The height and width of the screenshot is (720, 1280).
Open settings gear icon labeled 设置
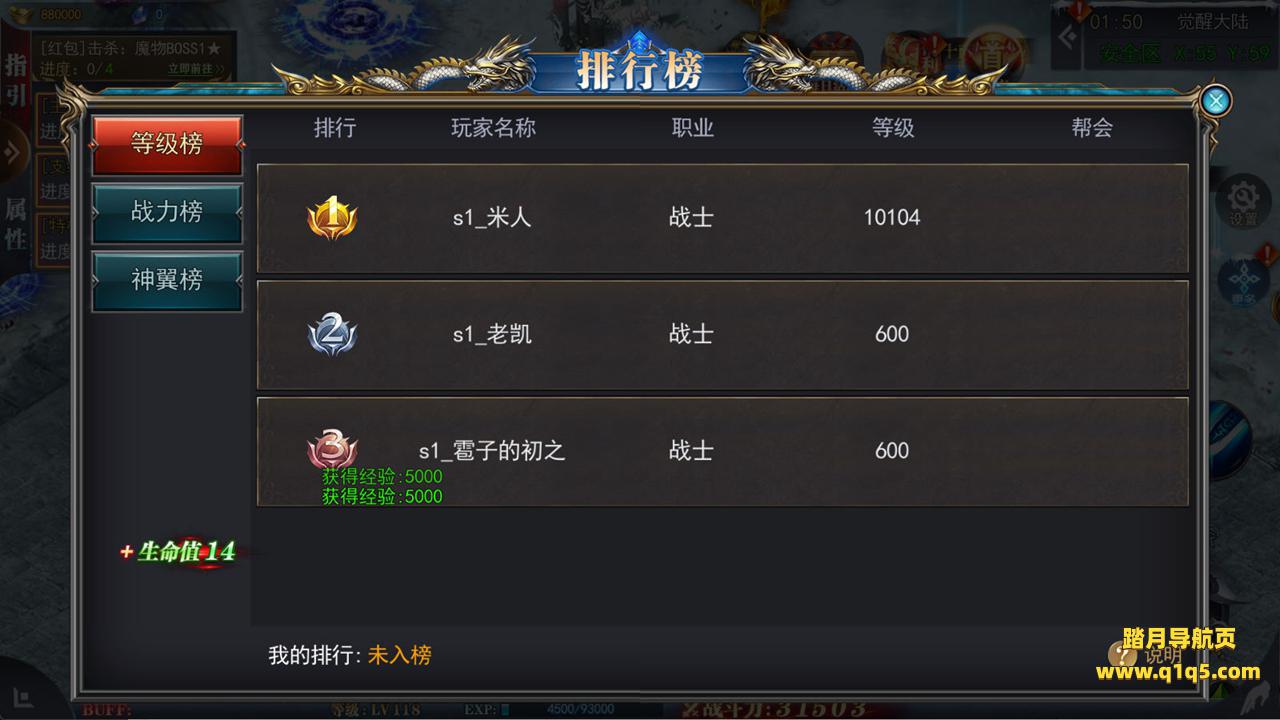pos(1243,200)
